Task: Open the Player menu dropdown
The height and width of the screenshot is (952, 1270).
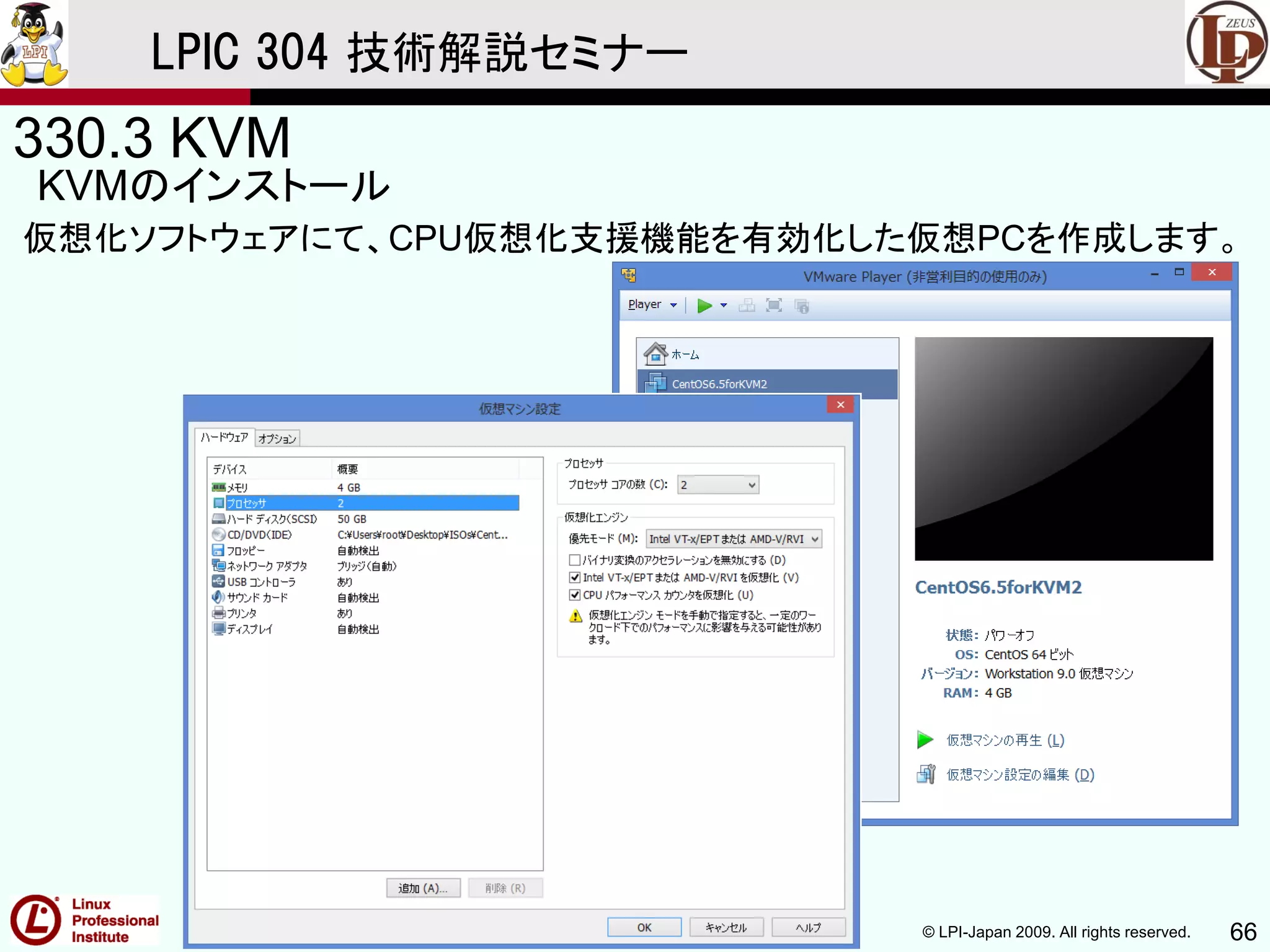Action: pos(652,305)
